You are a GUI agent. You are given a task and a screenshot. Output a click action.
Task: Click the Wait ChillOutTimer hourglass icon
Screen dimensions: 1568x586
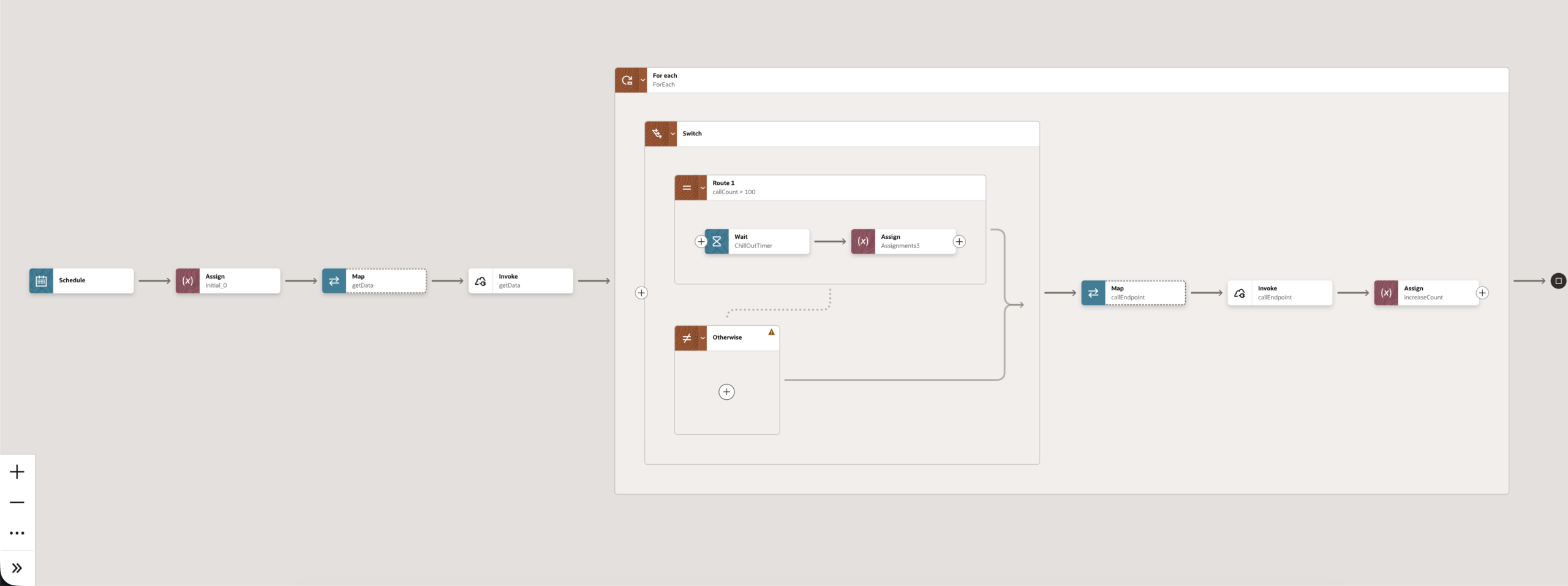point(717,242)
